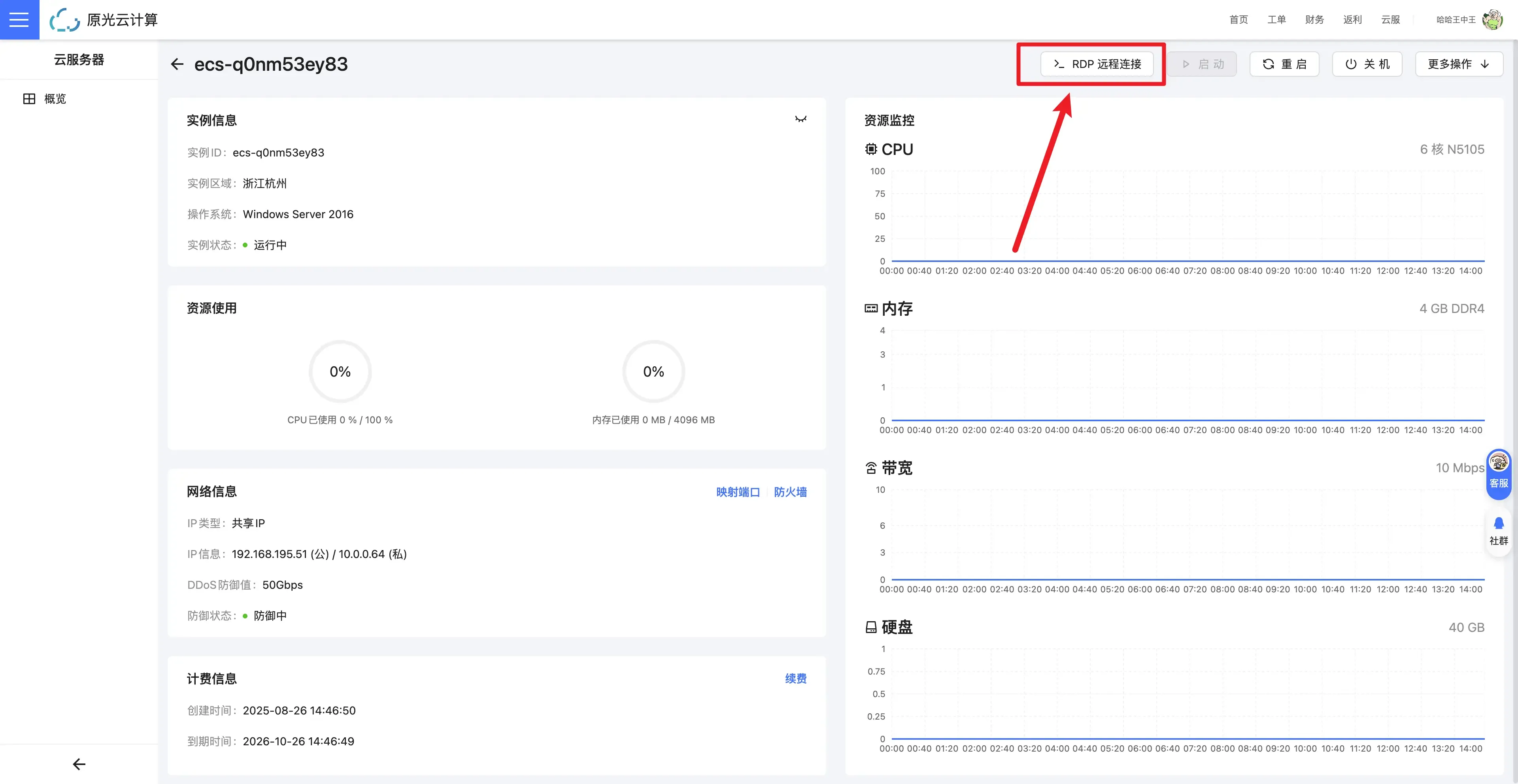Click the back arrow beside ecs-q0nm53ey83

point(177,64)
